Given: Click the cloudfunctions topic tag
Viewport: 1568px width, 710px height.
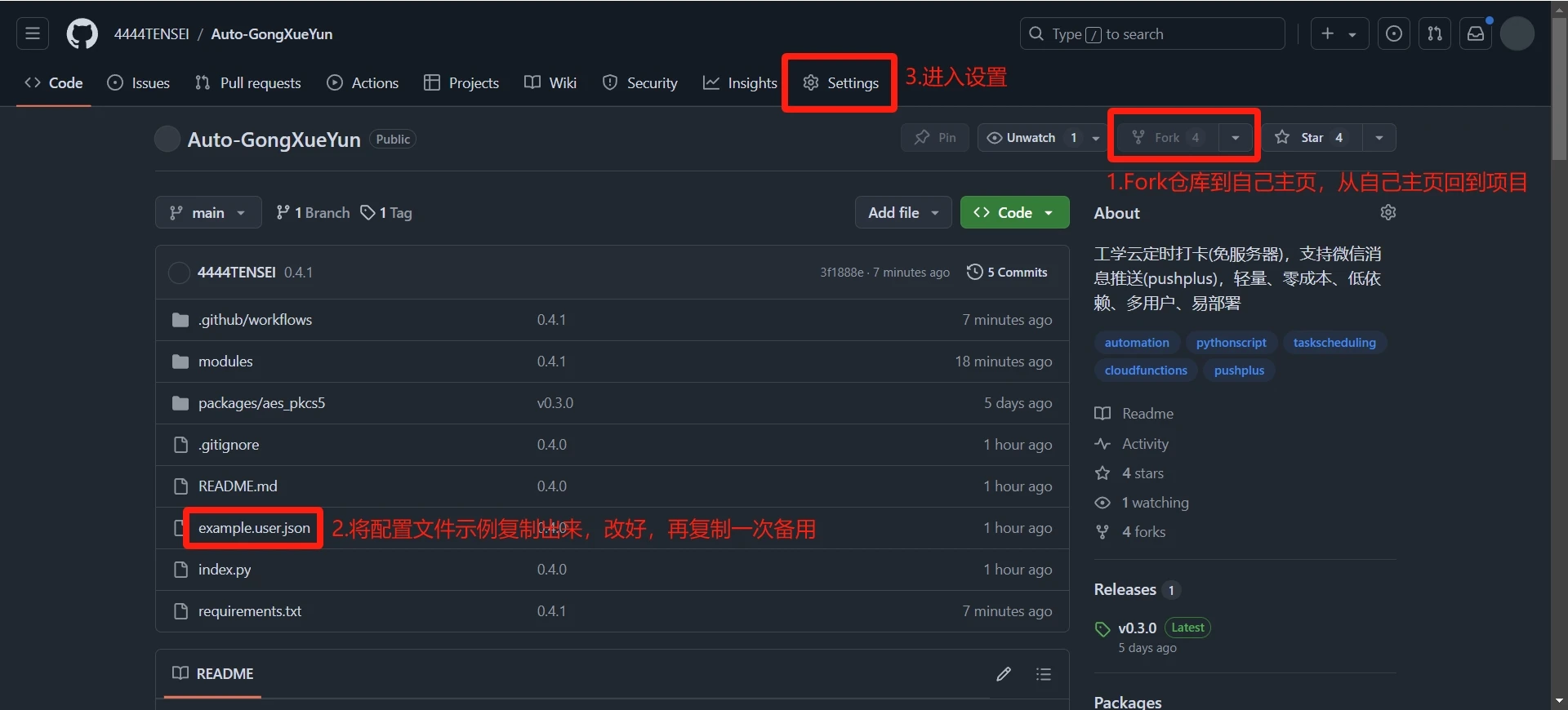Looking at the screenshot, I should point(1146,371).
